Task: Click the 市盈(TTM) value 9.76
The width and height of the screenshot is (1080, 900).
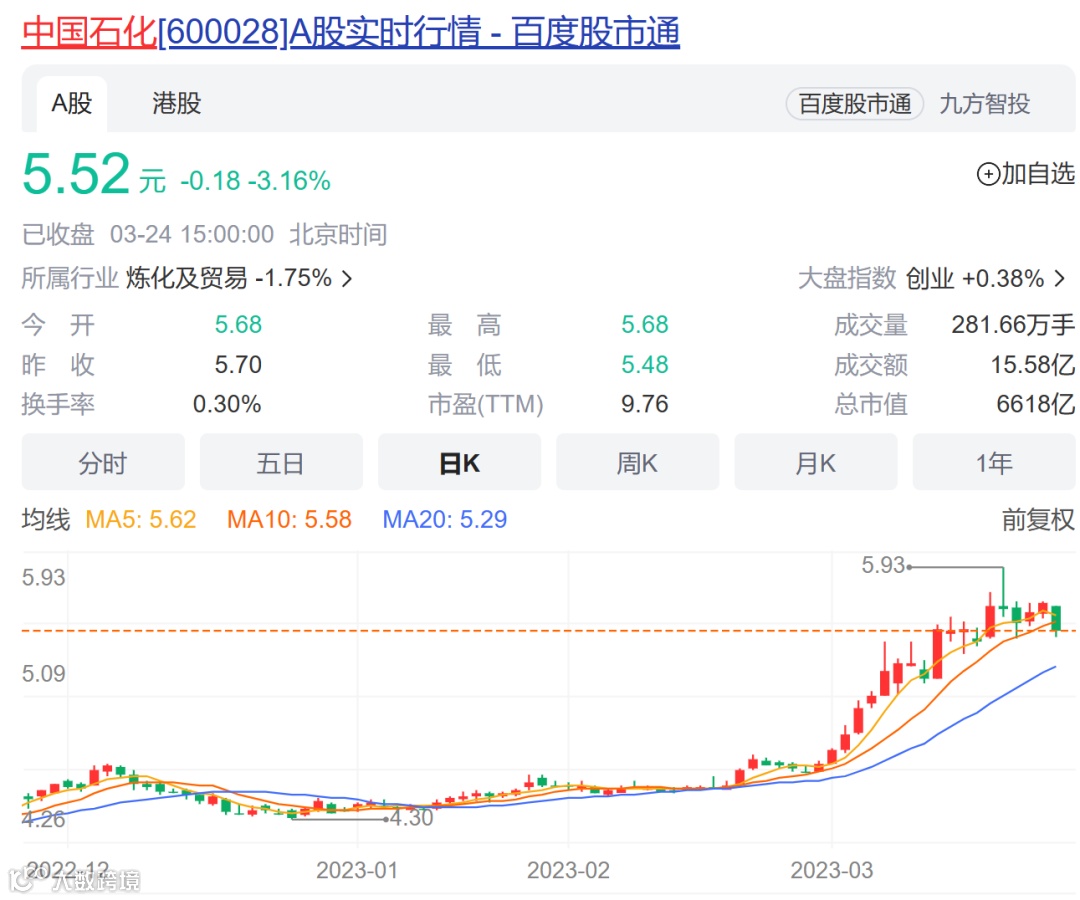Action: (645, 404)
